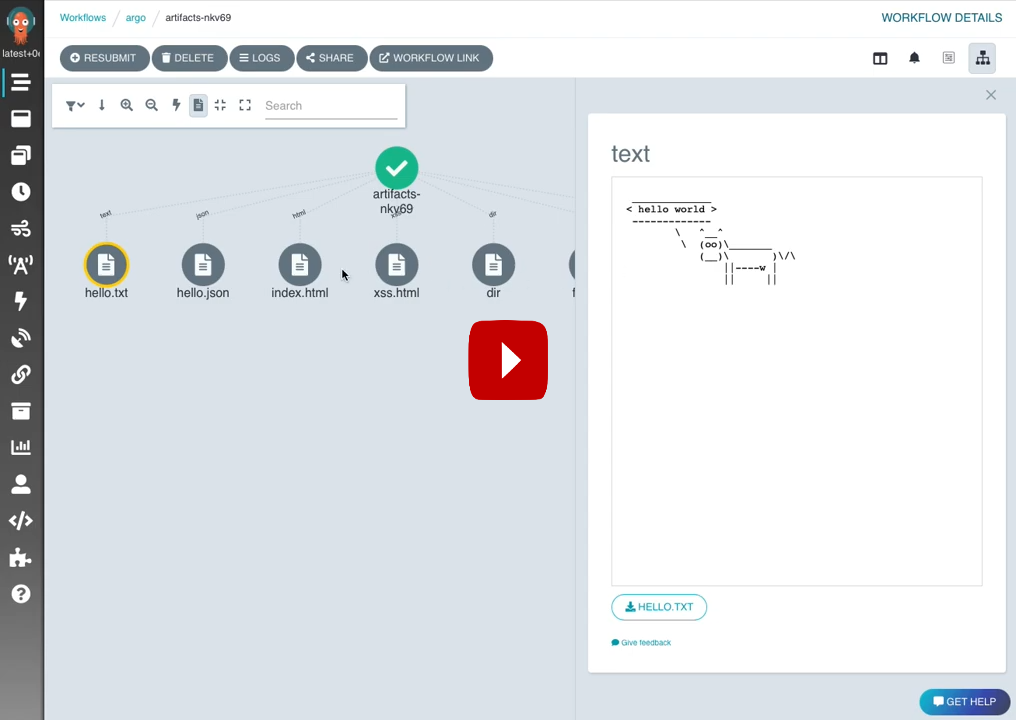Toggle the show artifacts document icon

pos(199,105)
